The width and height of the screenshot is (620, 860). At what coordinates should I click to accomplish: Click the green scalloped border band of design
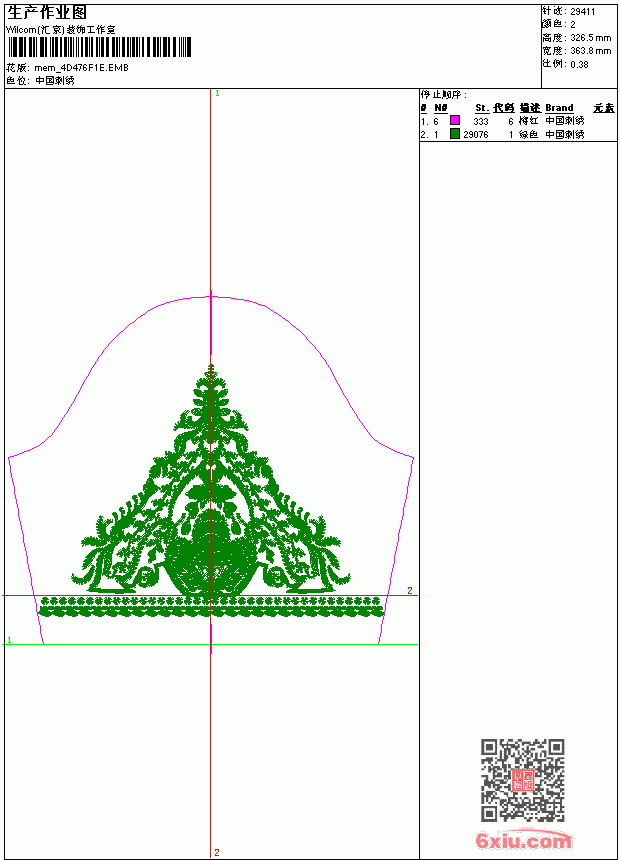point(211,607)
